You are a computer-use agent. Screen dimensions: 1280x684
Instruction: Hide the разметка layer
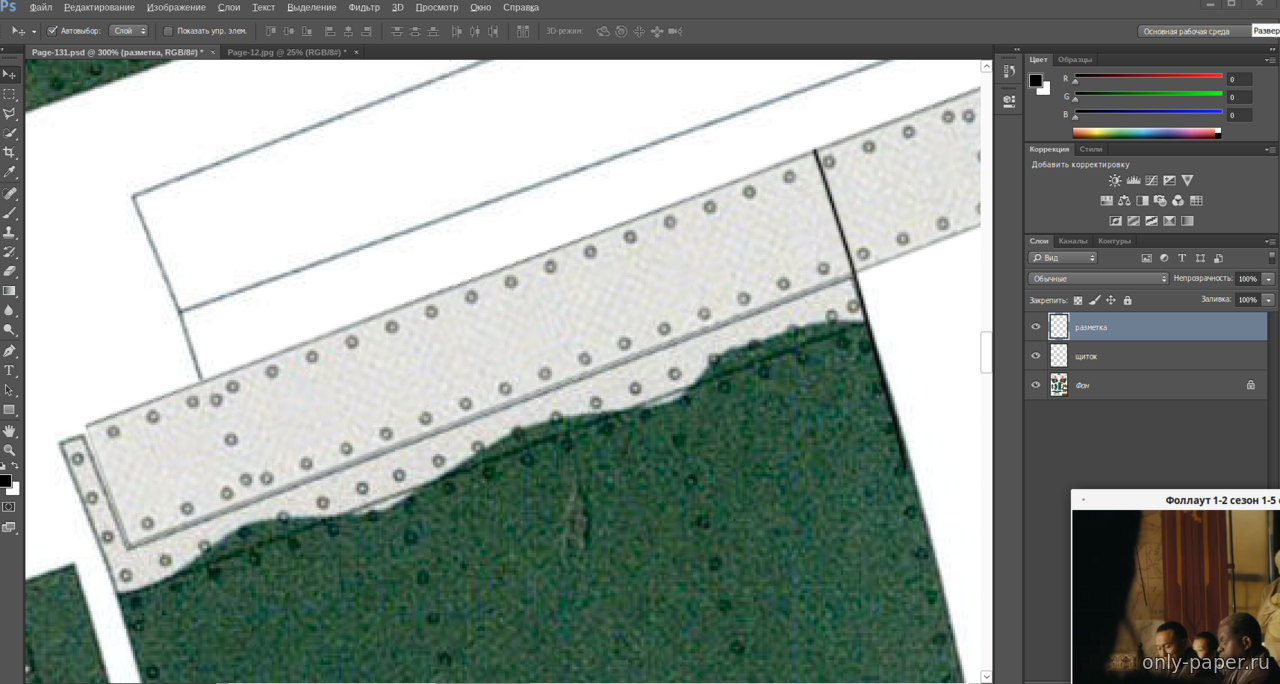pyautogui.click(x=1036, y=327)
